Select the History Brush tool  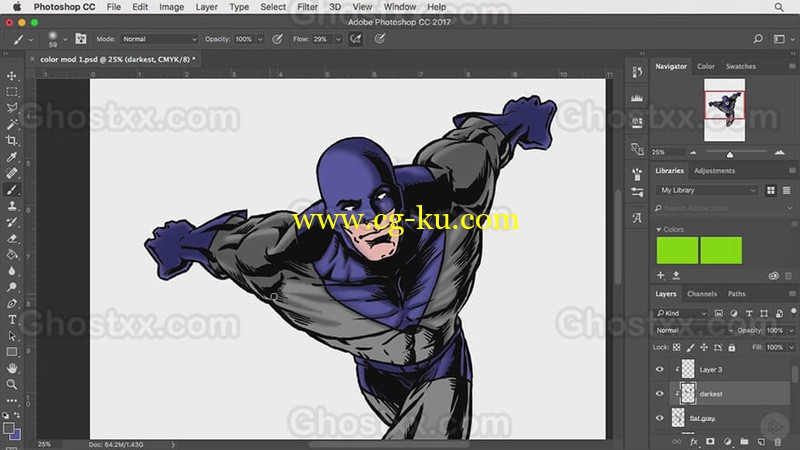12,222
